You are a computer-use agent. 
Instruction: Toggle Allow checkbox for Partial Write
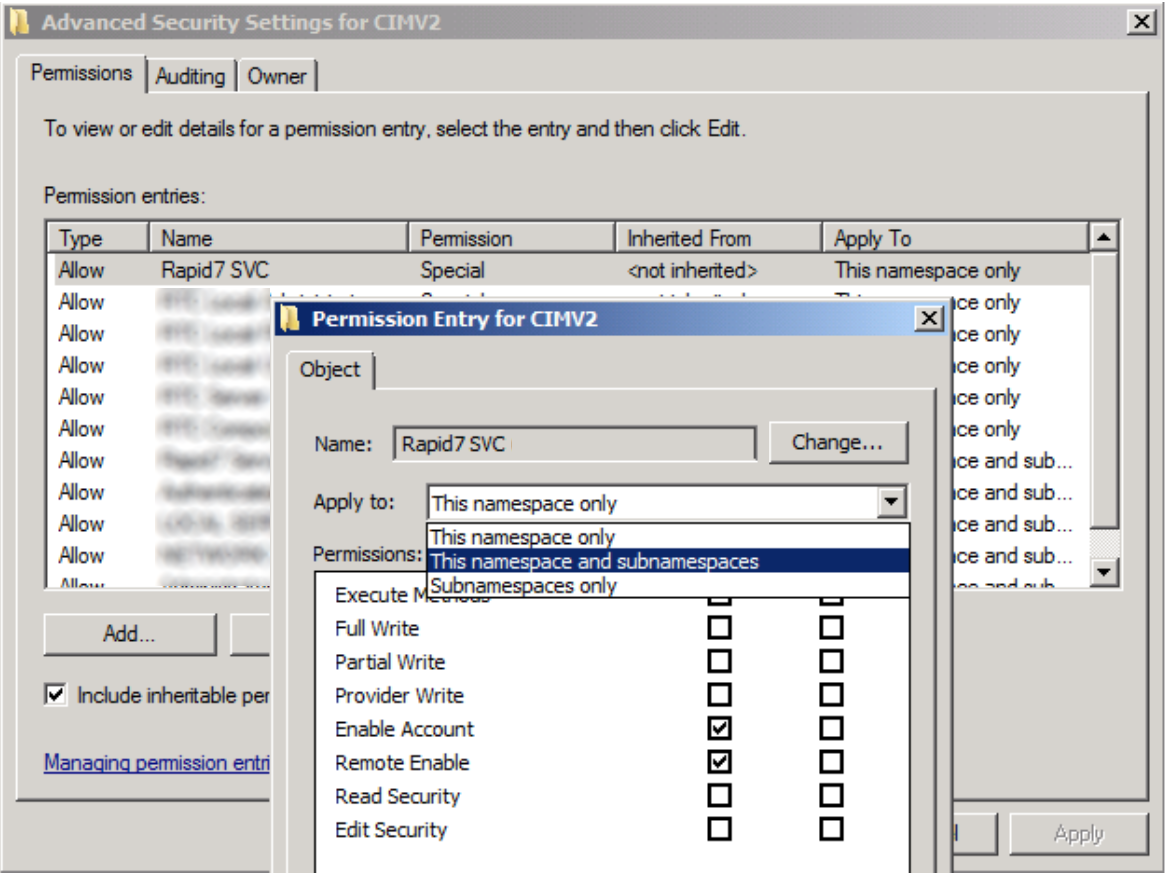719,661
